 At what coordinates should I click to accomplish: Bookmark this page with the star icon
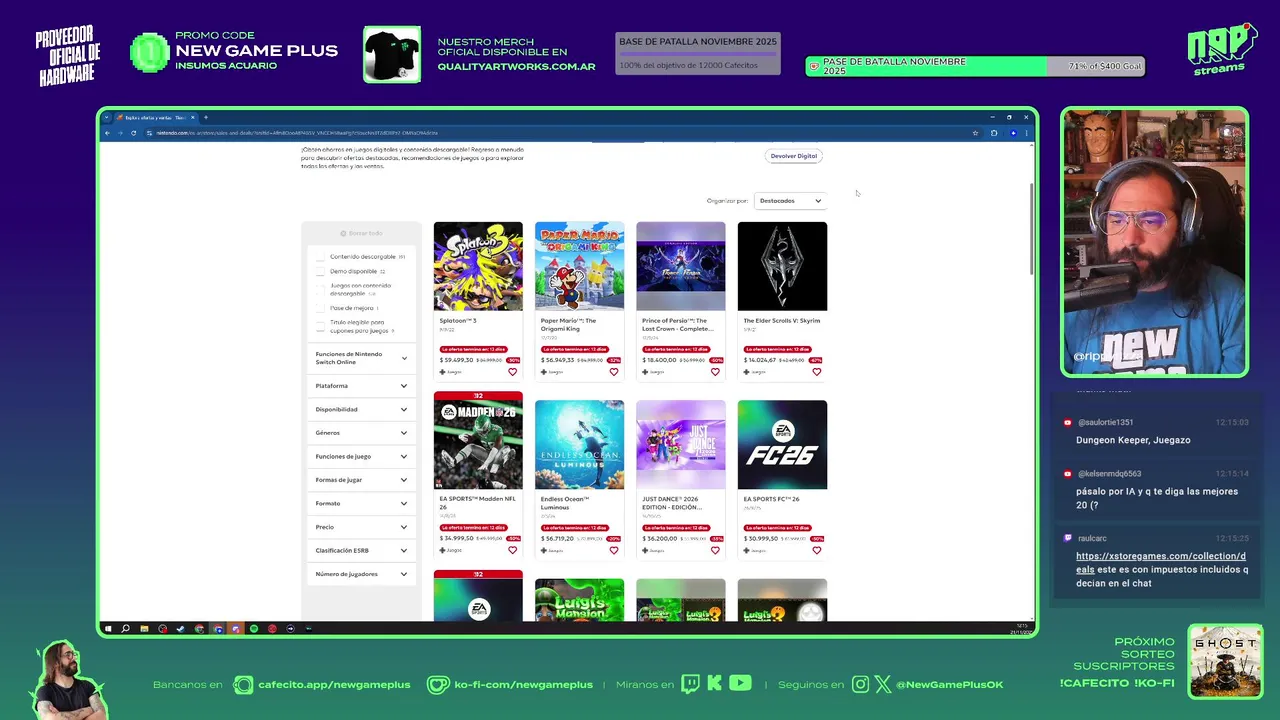click(976, 133)
